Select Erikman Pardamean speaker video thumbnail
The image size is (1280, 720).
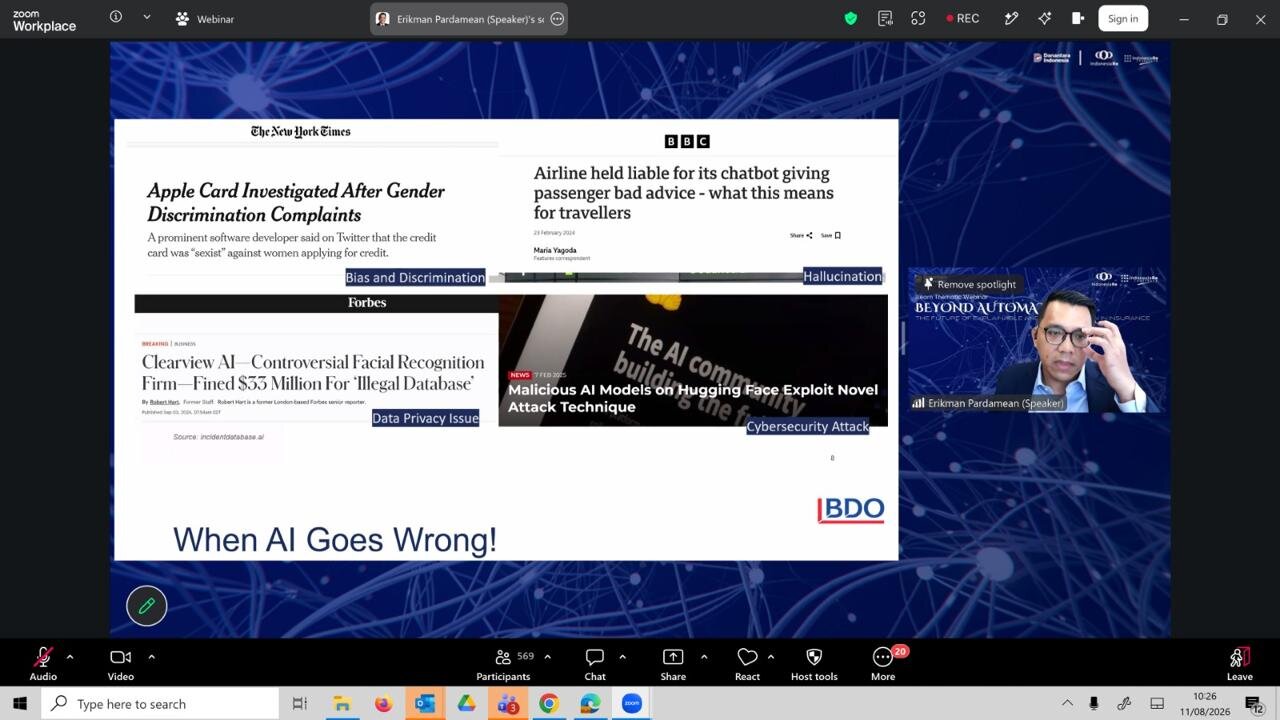[1036, 340]
